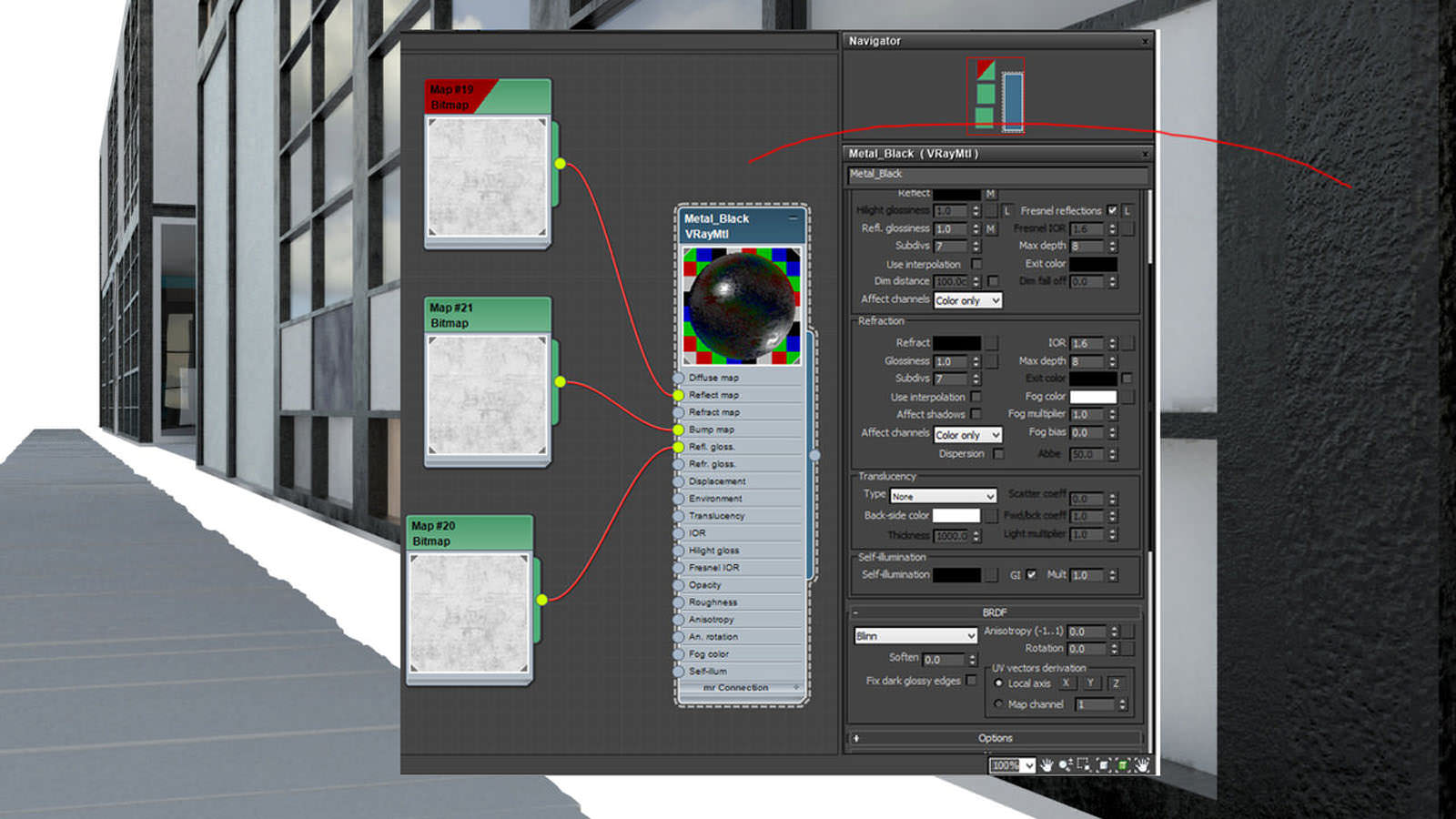Click Map #19 node output socket
This screenshot has width=1456, height=819.
click(x=560, y=164)
